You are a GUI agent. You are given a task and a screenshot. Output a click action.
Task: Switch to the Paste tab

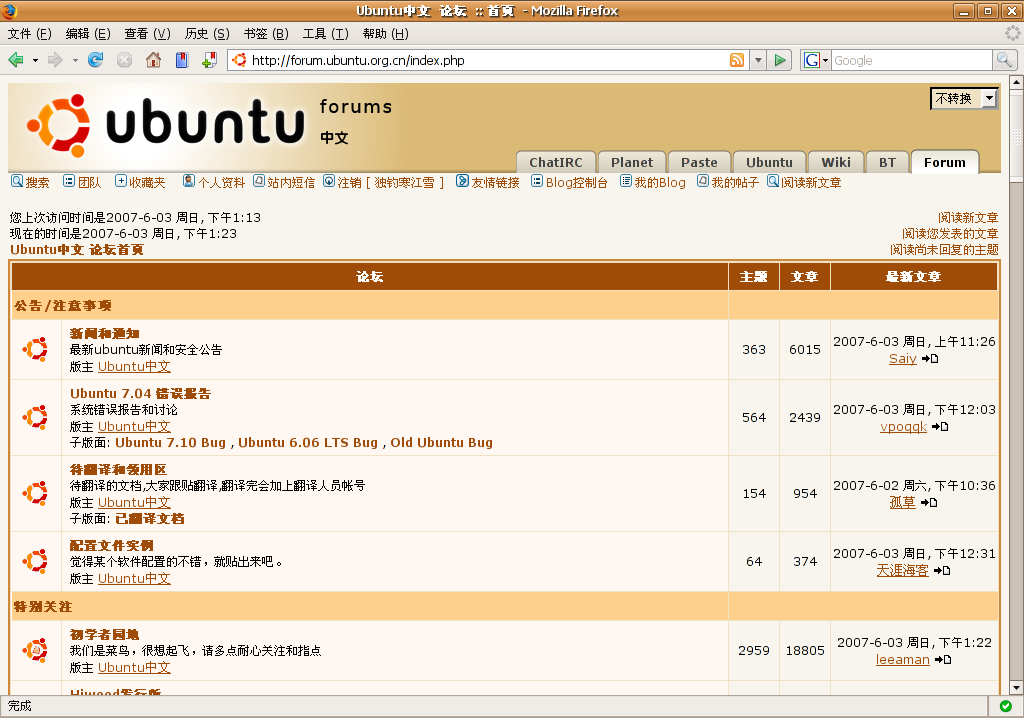point(699,162)
